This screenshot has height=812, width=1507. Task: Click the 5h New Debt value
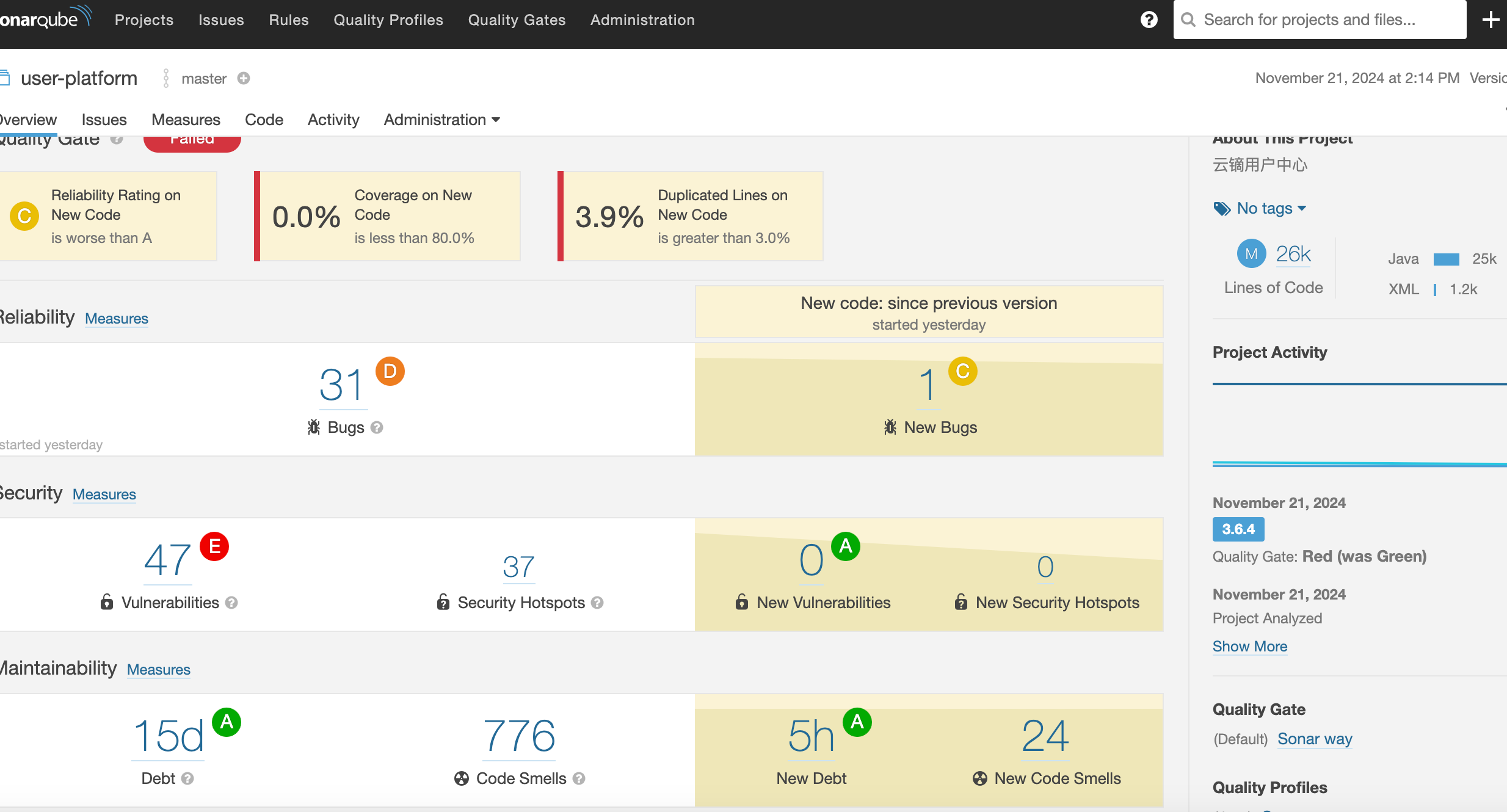(811, 736)
